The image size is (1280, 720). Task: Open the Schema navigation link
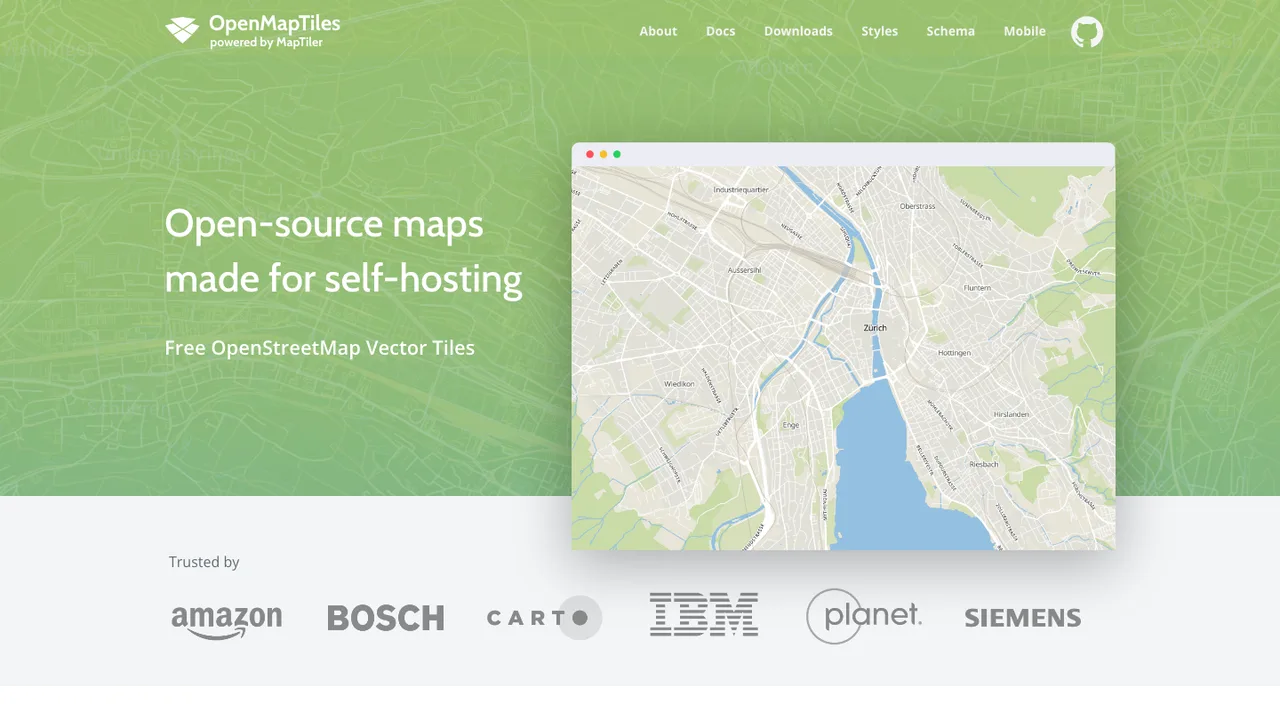[950, 31]
